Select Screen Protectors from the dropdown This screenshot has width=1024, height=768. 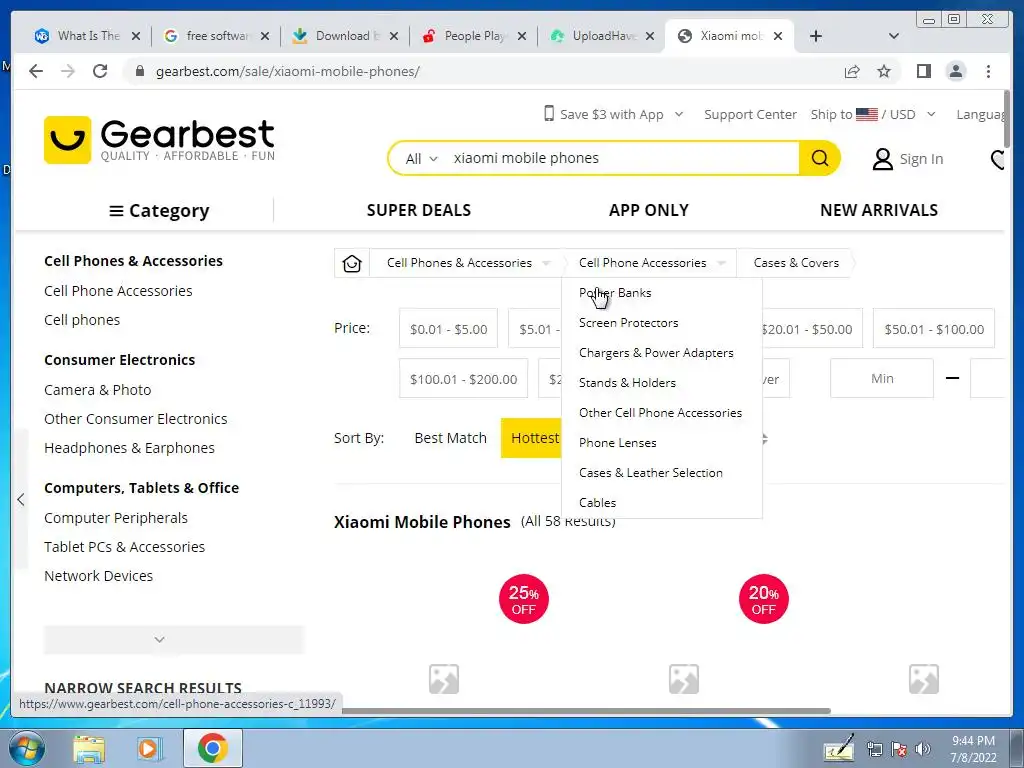pyautogui.click(x=628, y=323)
